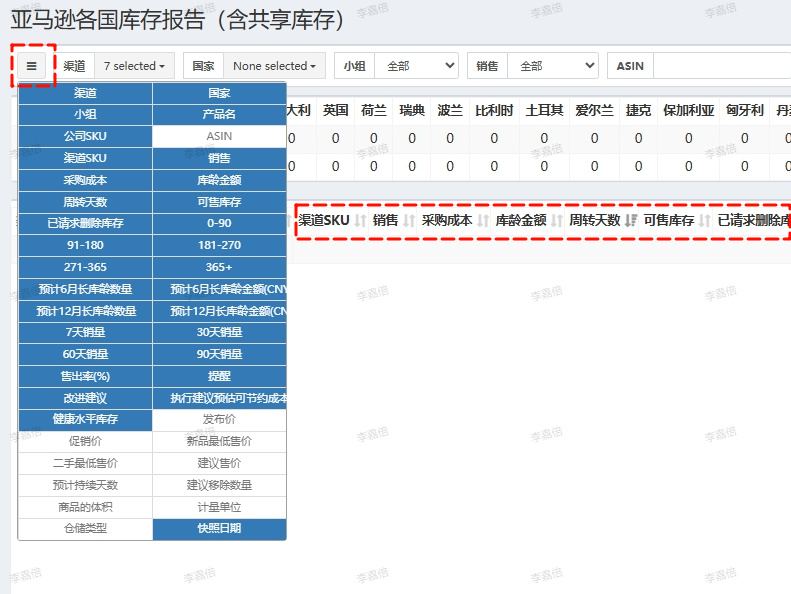Toggle the 预计12月长库龄数量 option
The width and height of the screenshot is (791, 594).
85,311
